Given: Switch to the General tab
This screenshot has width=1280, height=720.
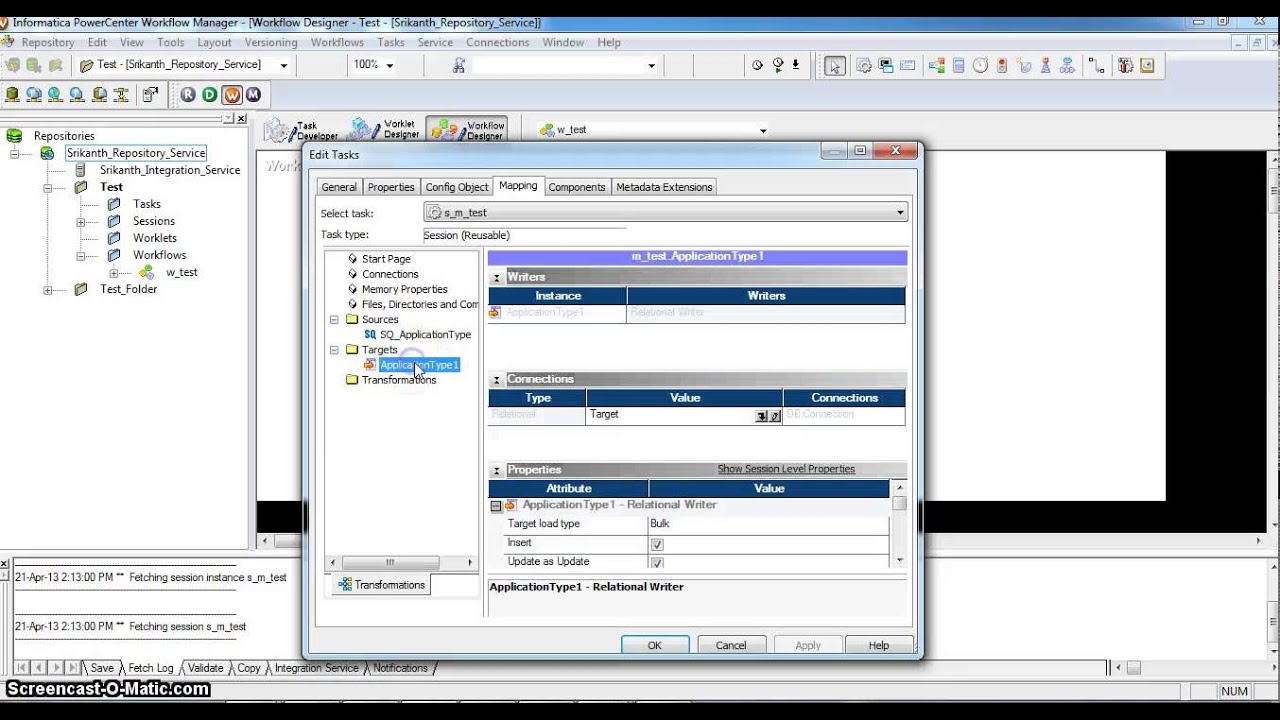Looking at the screenshot, I should coord(339,187).
